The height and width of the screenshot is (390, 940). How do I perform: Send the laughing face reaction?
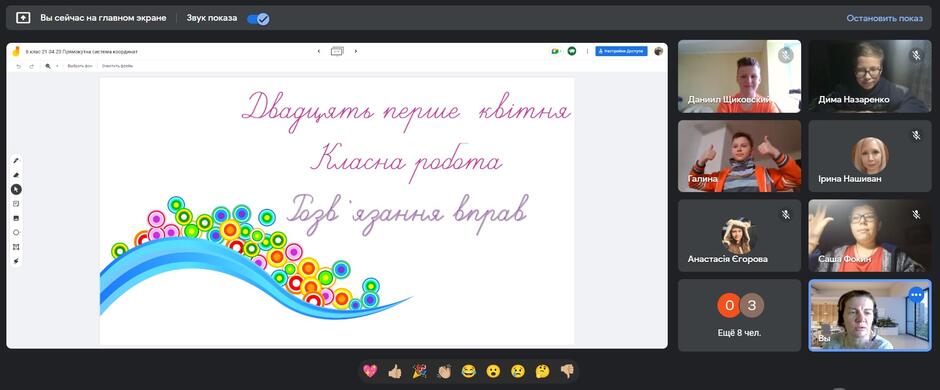point(469,371)
